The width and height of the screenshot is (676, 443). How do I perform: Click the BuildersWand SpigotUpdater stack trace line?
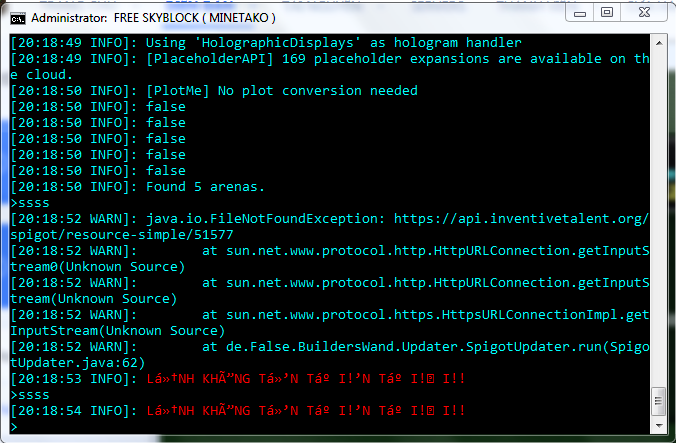[x=420, y=347]
